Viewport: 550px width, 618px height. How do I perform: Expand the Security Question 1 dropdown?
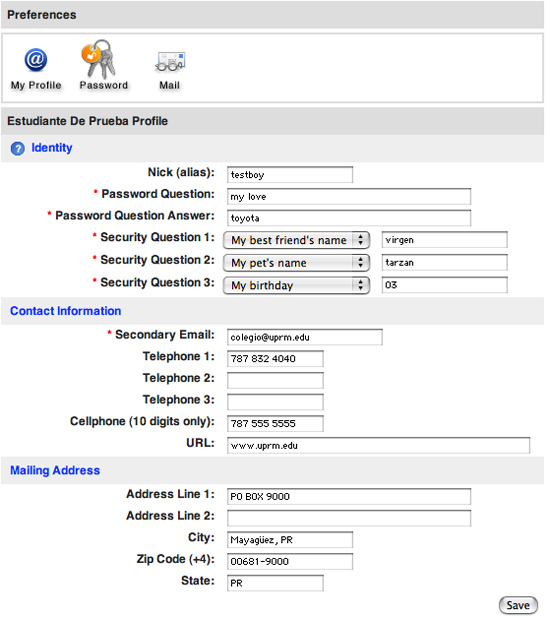click(x=296, y=240)
